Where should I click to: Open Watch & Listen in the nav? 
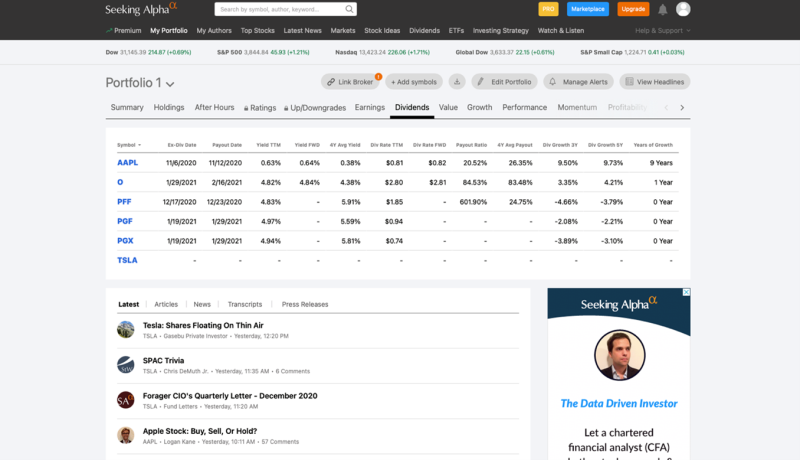click(561, 31)
